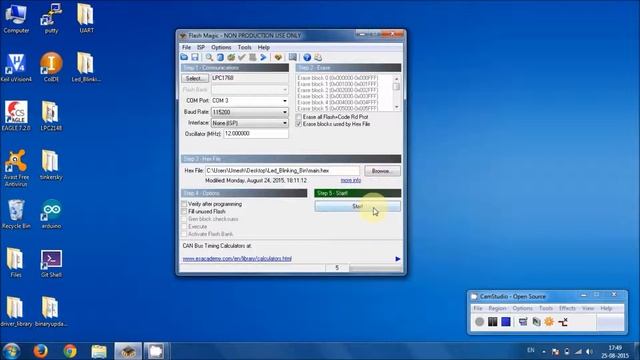Open the Options menu in Flash Magic
640x360 pixels.
[221, 47]
